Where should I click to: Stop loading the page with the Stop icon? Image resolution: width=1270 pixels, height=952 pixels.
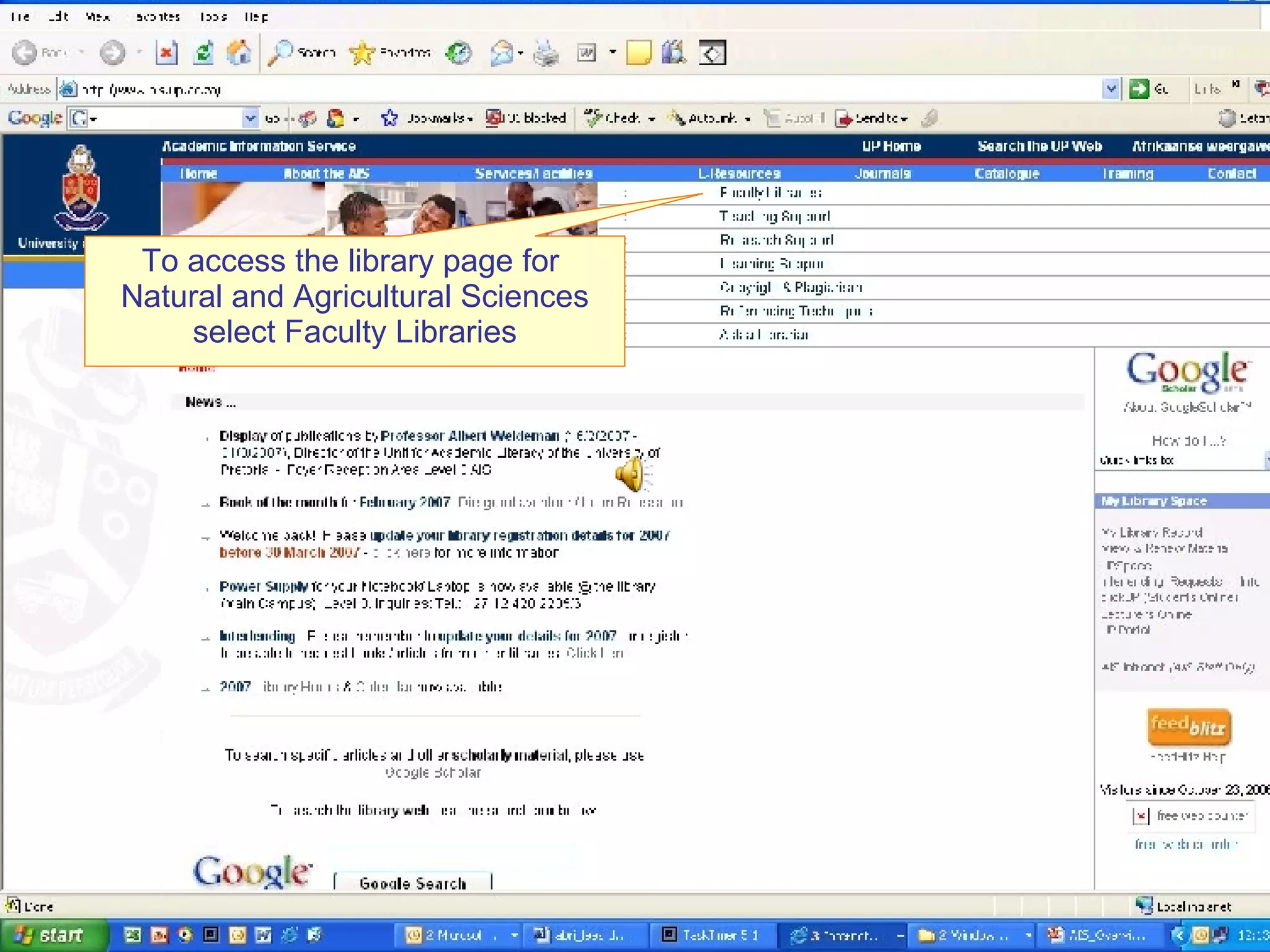pyautogui.click(x=166, y=53)
